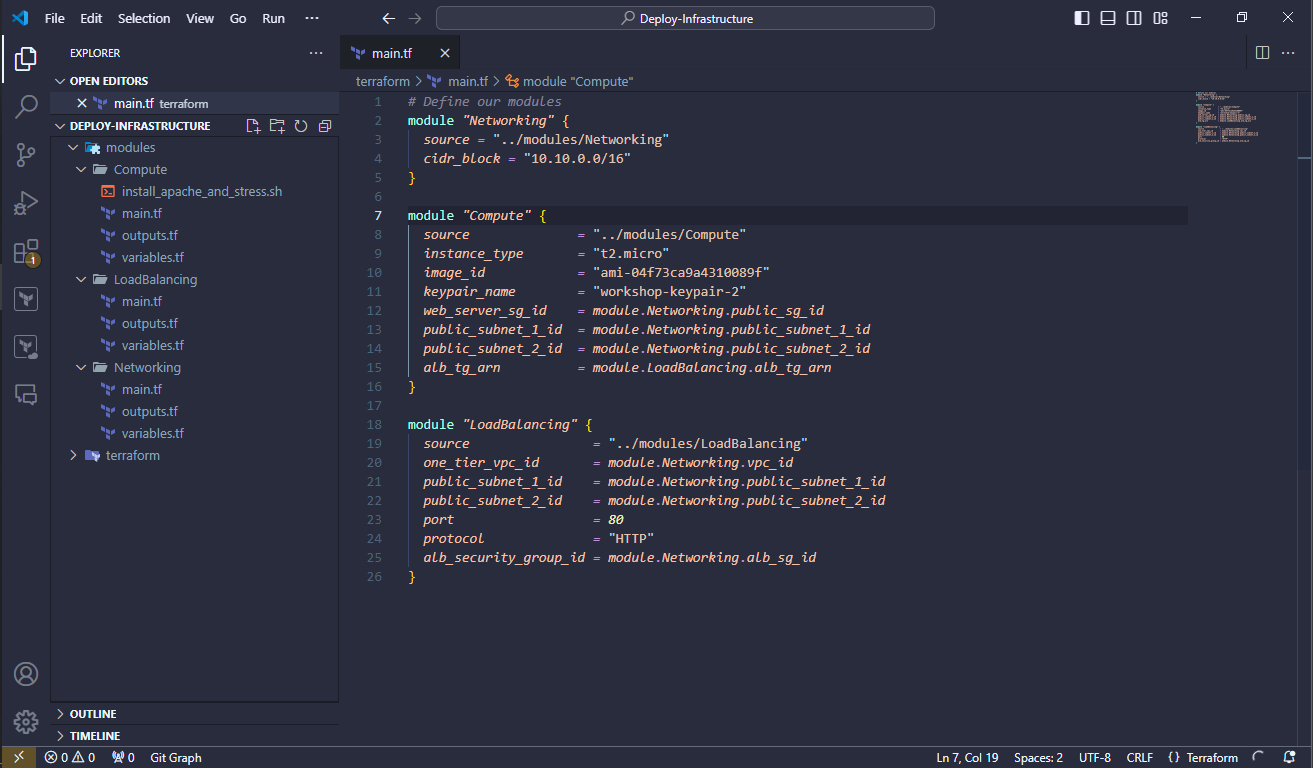Click New Folder icon in explorer header
The image size is (1313, 768).
[277, 126]
